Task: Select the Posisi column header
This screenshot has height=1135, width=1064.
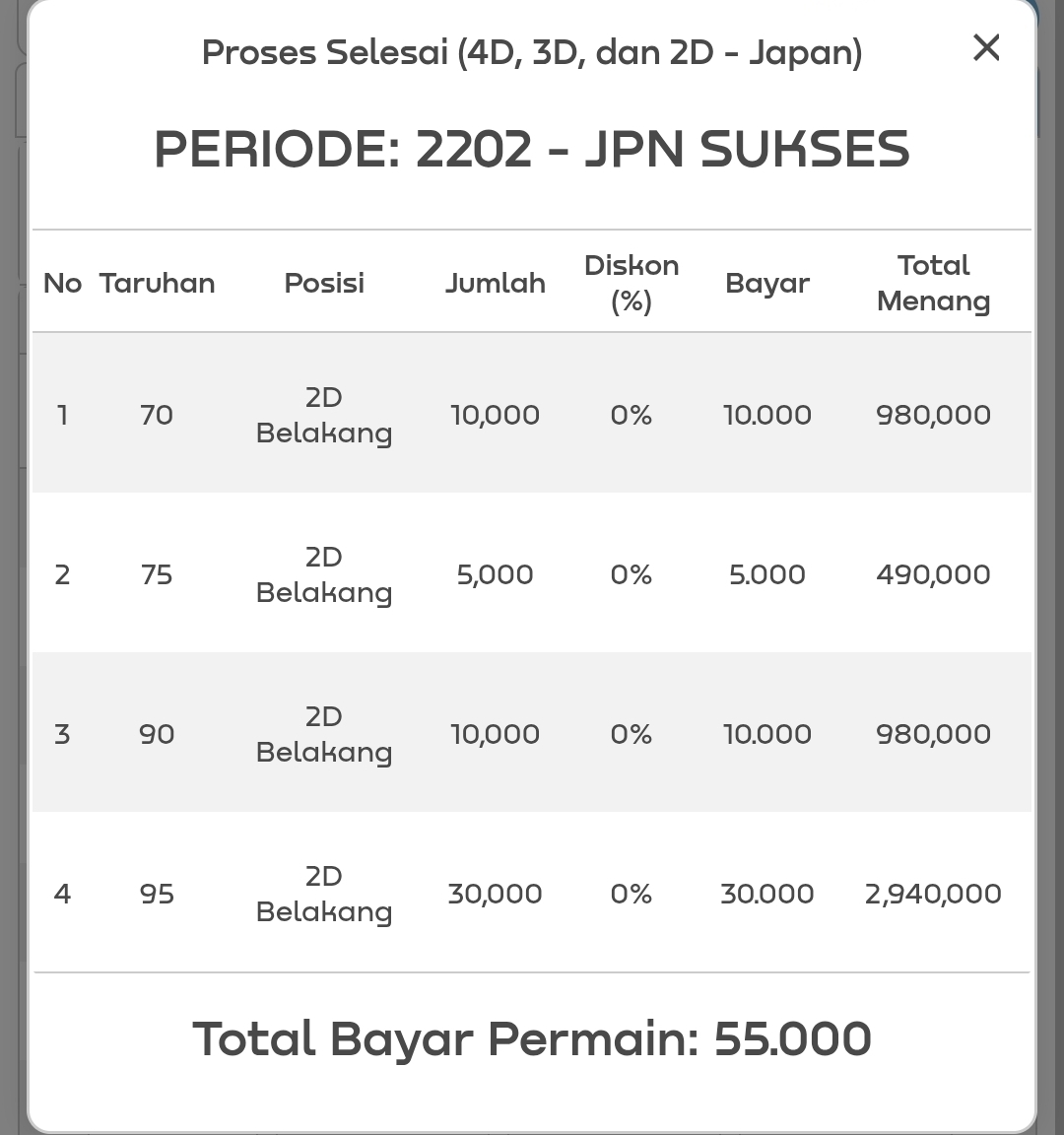Action: [324, 283]
